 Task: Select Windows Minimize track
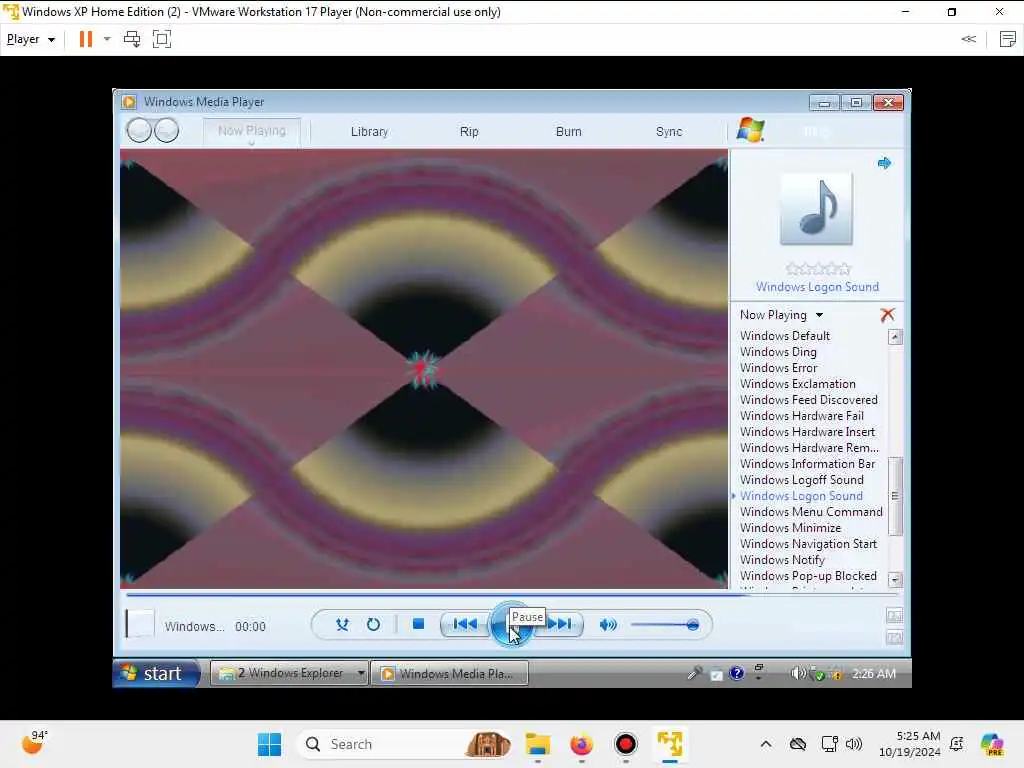pos(790,528)
